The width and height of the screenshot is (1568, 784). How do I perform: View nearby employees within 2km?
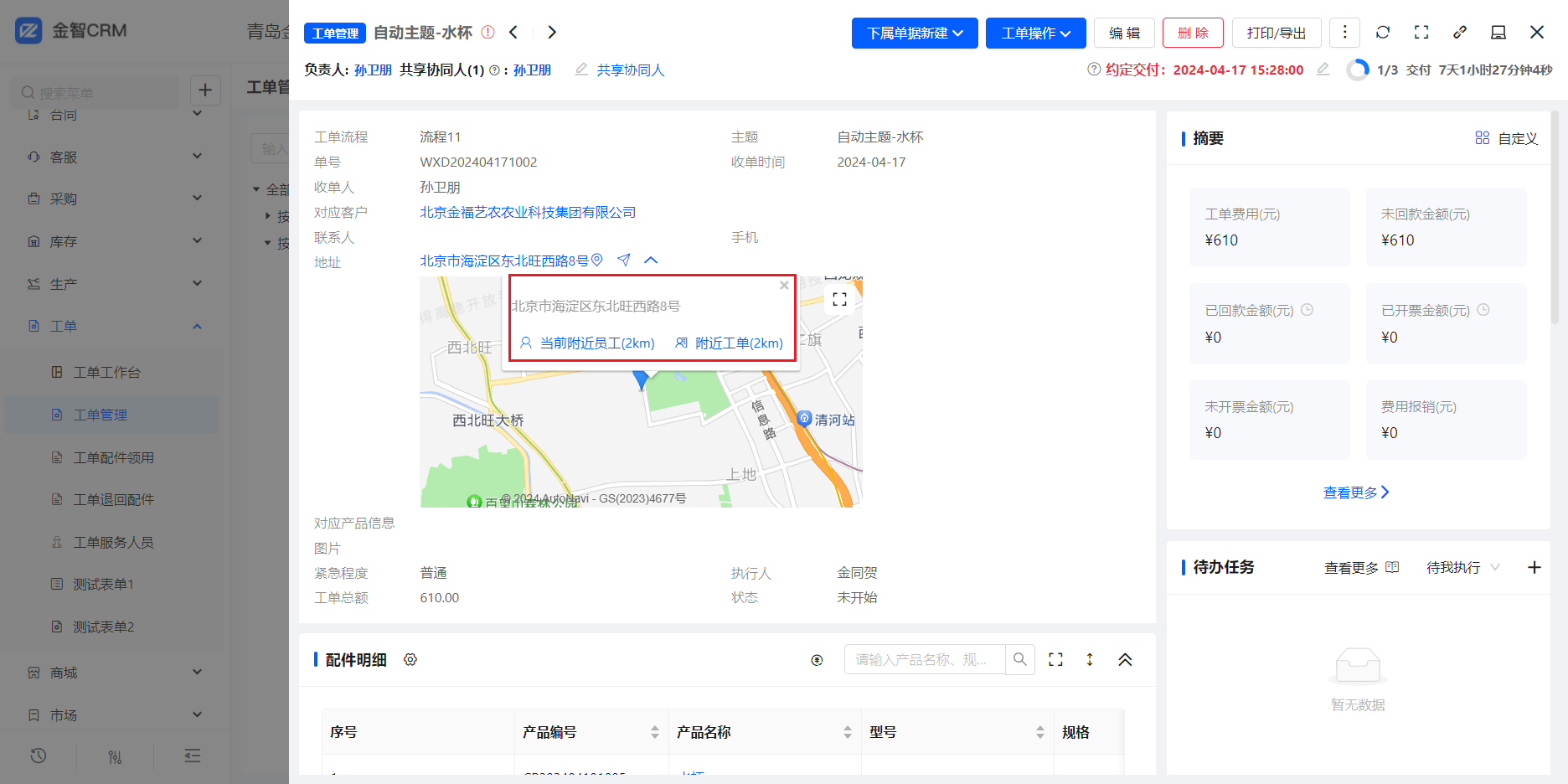pos(587,343)
